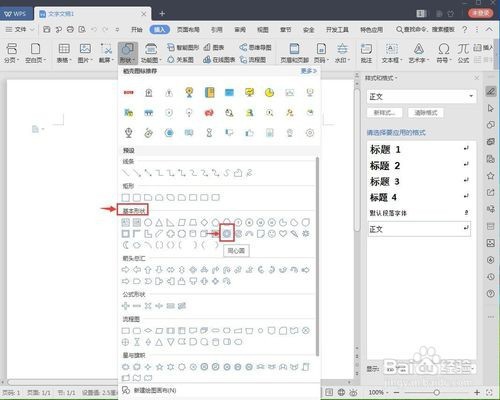The height and width of the screenshot is (400, 500).
Task: Open the 符号 omega symbol menu
Action: (x=444, y=53)
